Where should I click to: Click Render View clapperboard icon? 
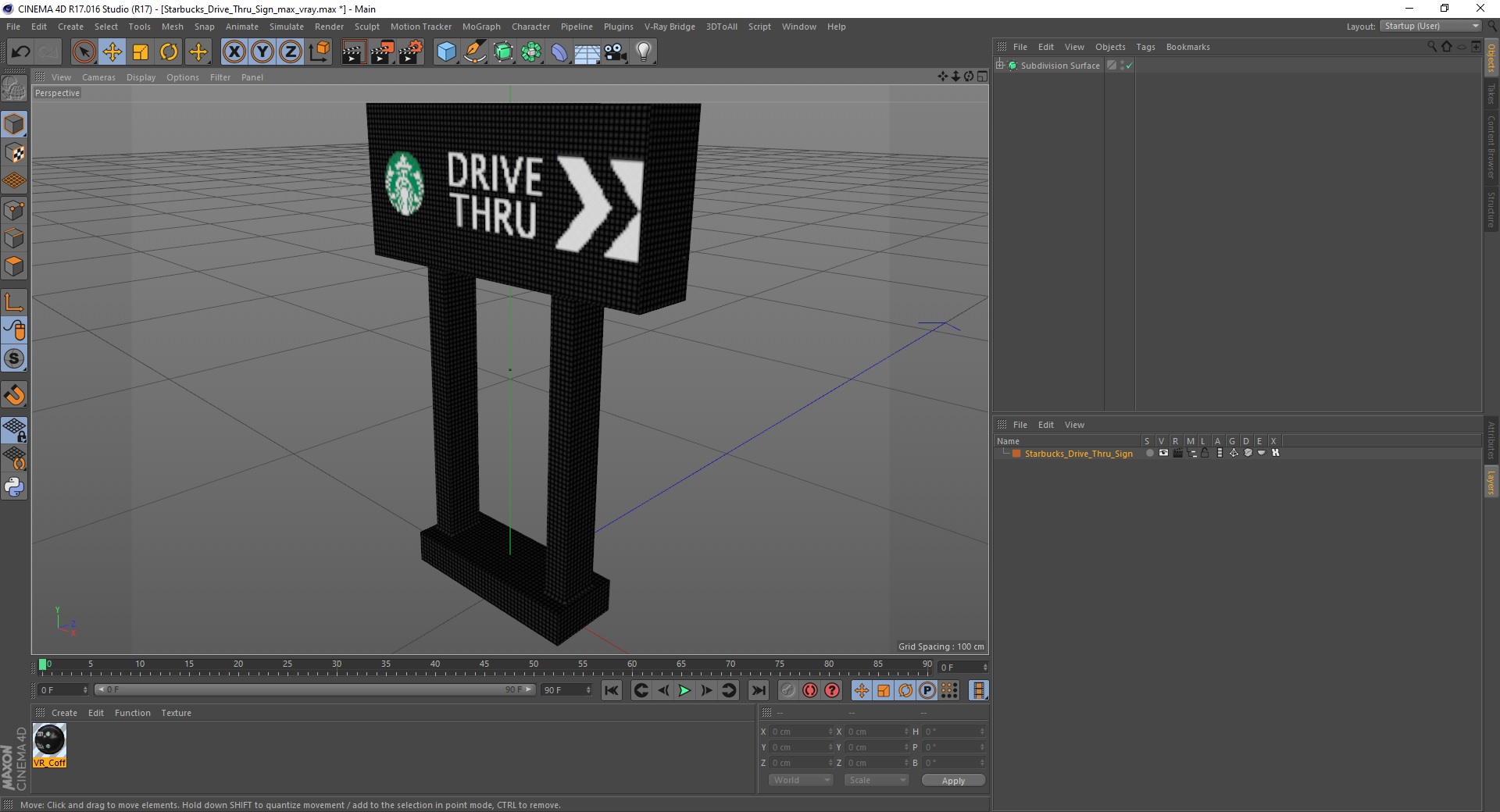coord(353,52)
